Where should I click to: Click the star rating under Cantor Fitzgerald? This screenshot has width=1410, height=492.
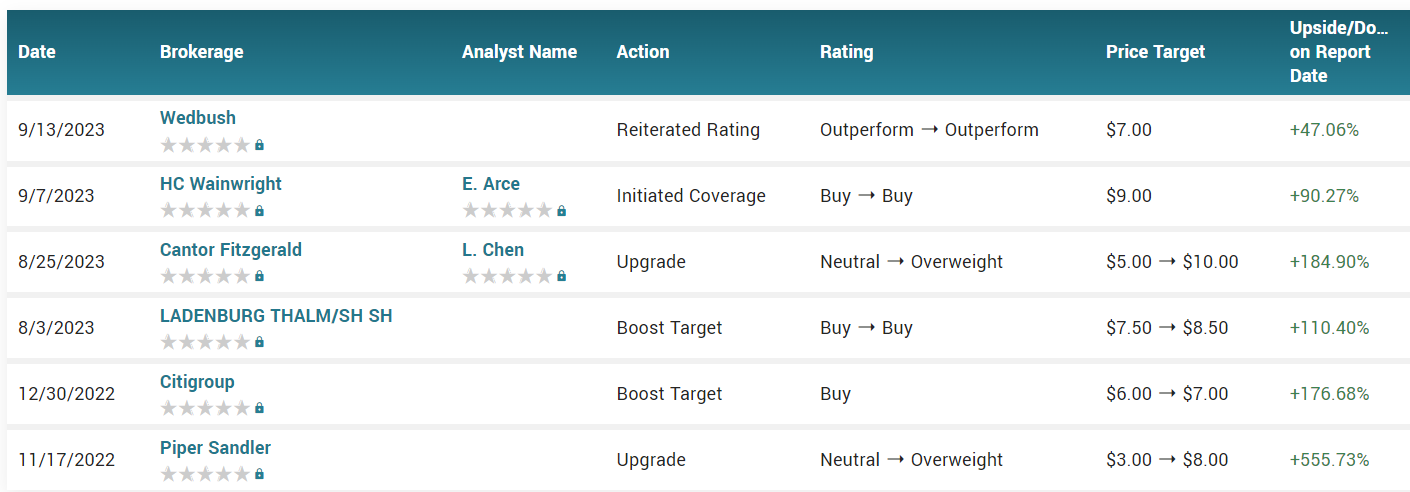[x=205, y=277]
